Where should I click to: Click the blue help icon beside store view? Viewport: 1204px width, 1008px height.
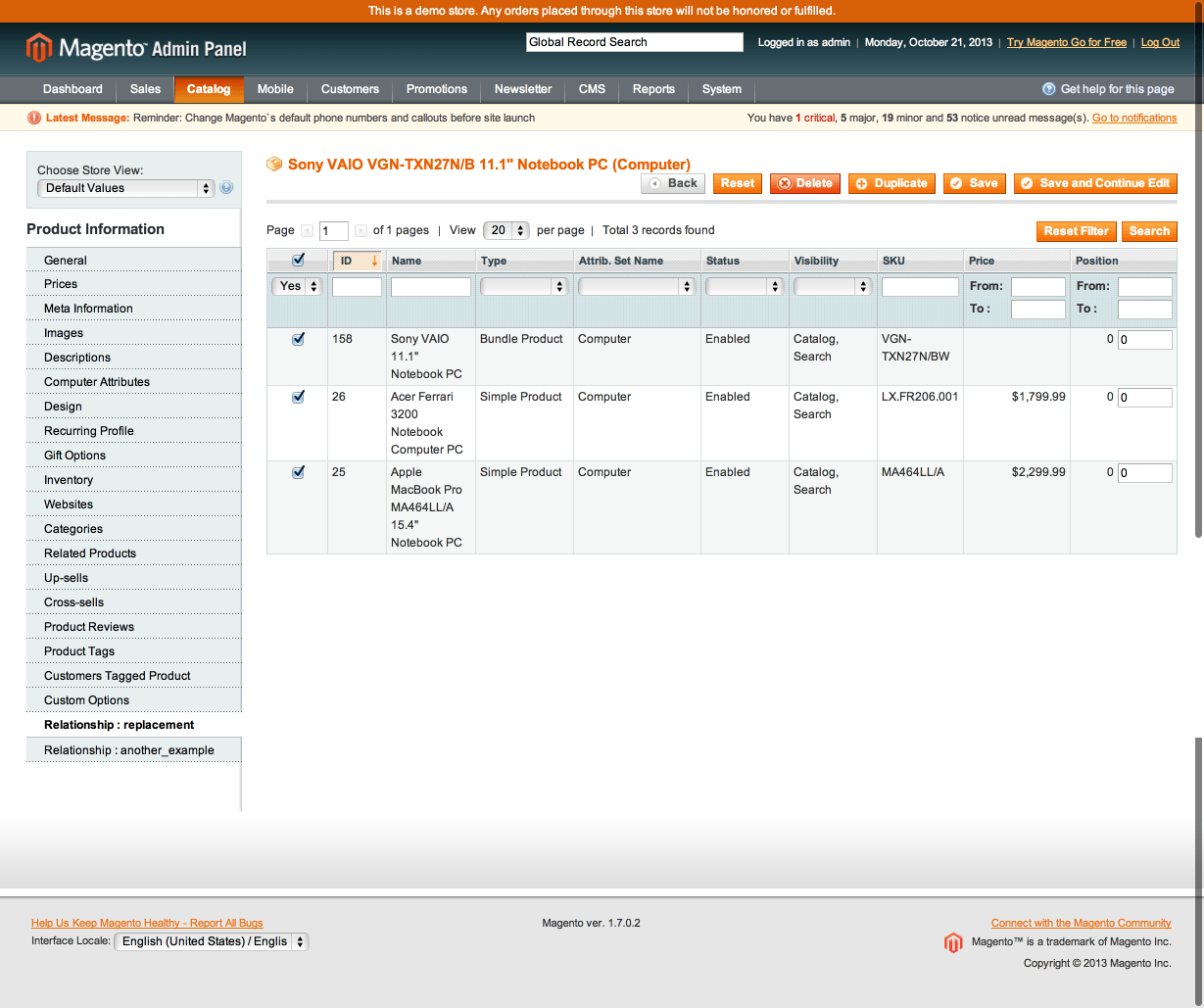(226, 188)
